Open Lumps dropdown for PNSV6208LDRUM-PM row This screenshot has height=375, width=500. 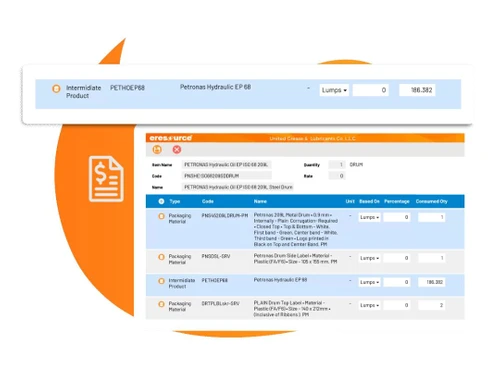coord(369,217)
